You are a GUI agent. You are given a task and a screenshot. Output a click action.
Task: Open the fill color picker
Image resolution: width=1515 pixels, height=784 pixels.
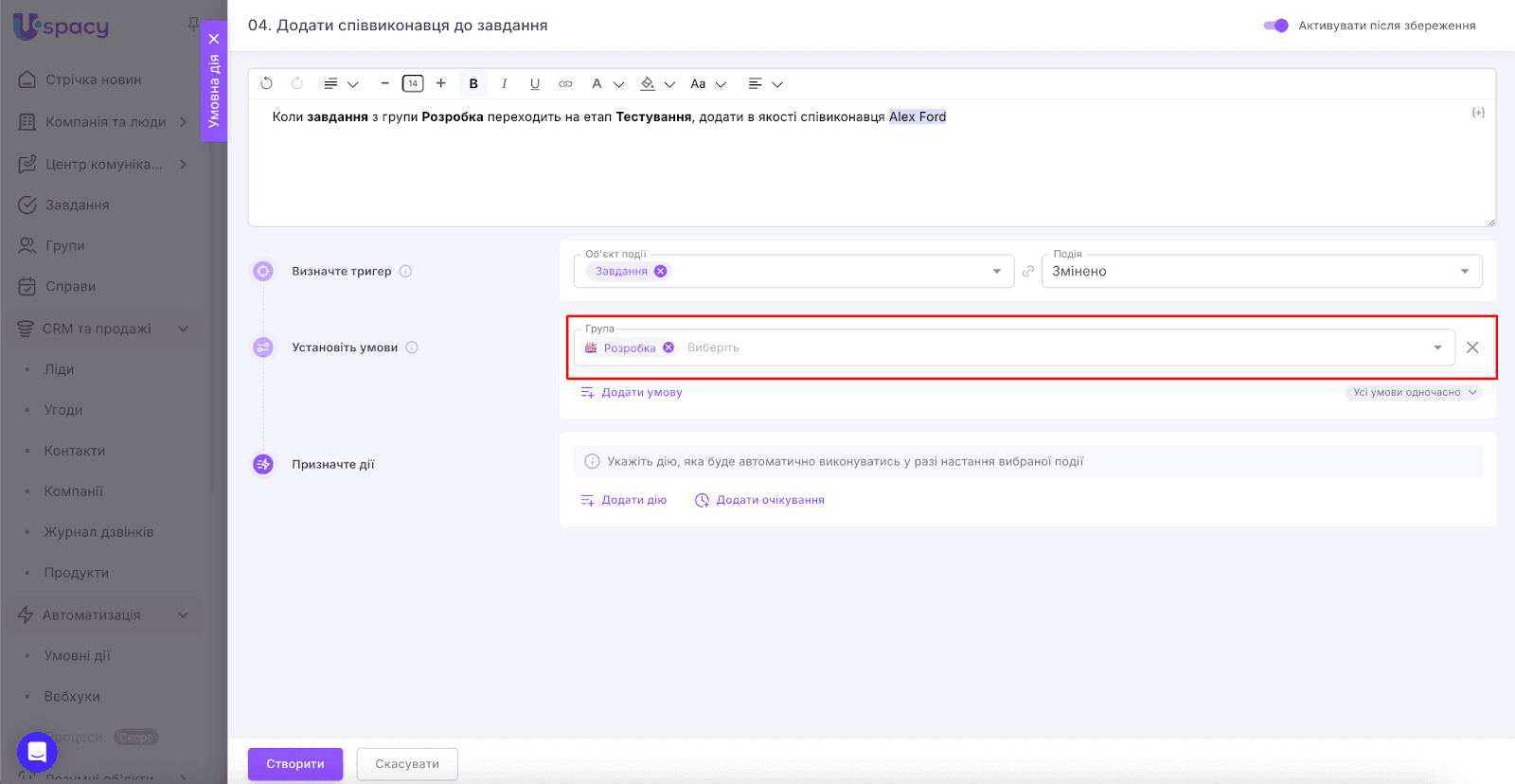pyautogui.click(x=649, y=83)
